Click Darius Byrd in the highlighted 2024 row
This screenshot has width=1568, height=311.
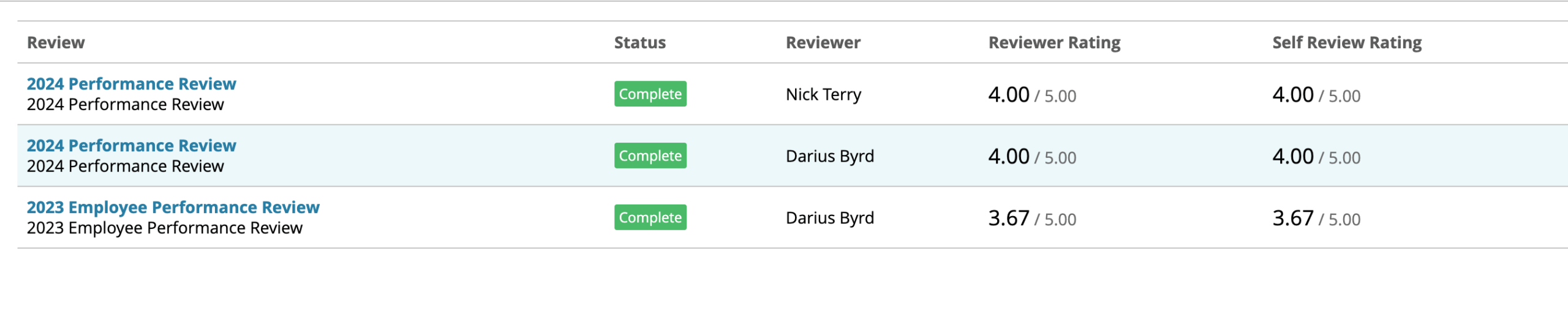pos(829,157)
